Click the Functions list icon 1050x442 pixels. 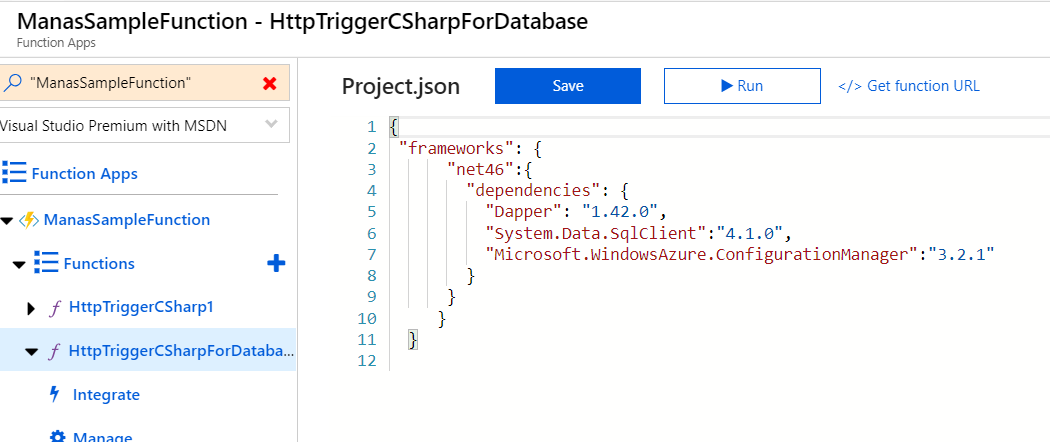(46, 263)
